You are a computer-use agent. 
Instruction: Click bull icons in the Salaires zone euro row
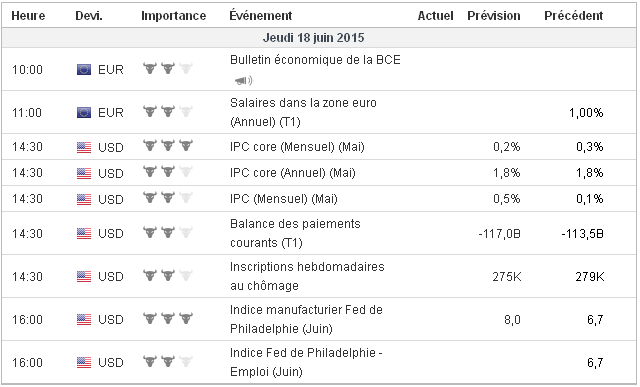[168, 111]
